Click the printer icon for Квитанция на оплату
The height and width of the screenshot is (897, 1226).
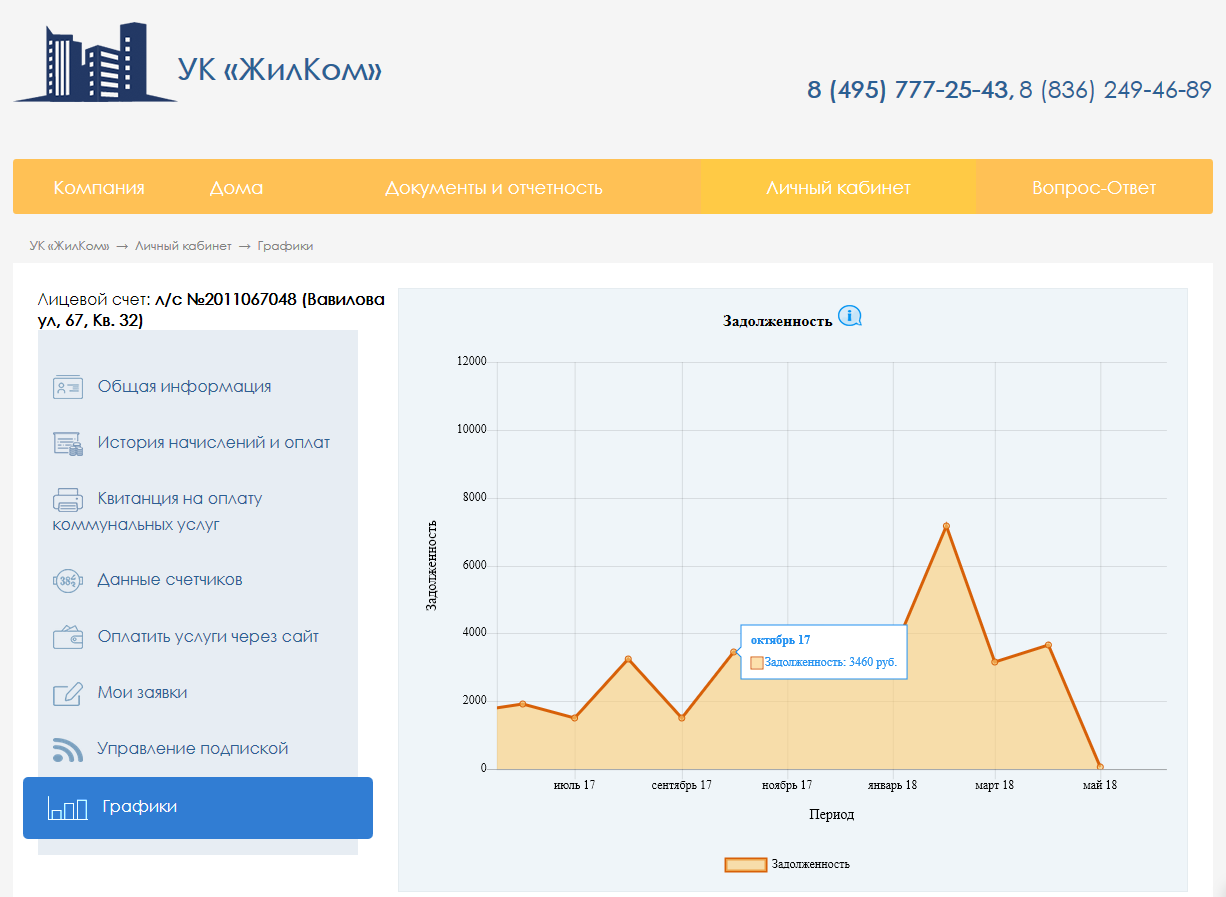[68, 499]
